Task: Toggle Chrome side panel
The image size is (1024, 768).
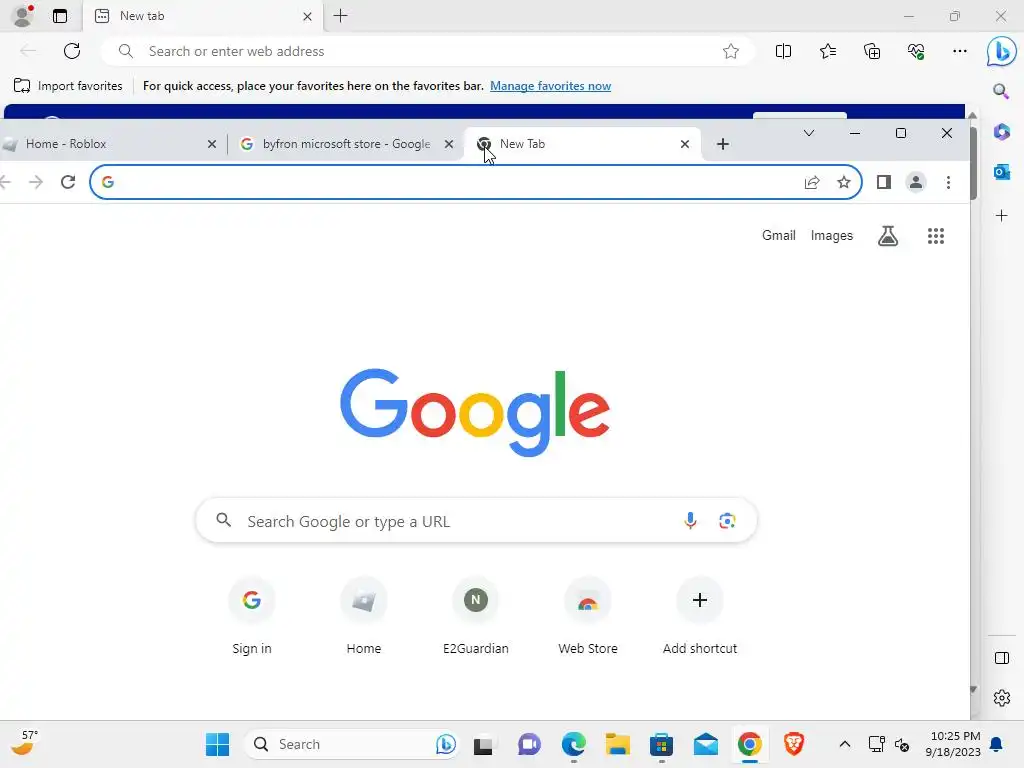Action: (x=884, y=182)
